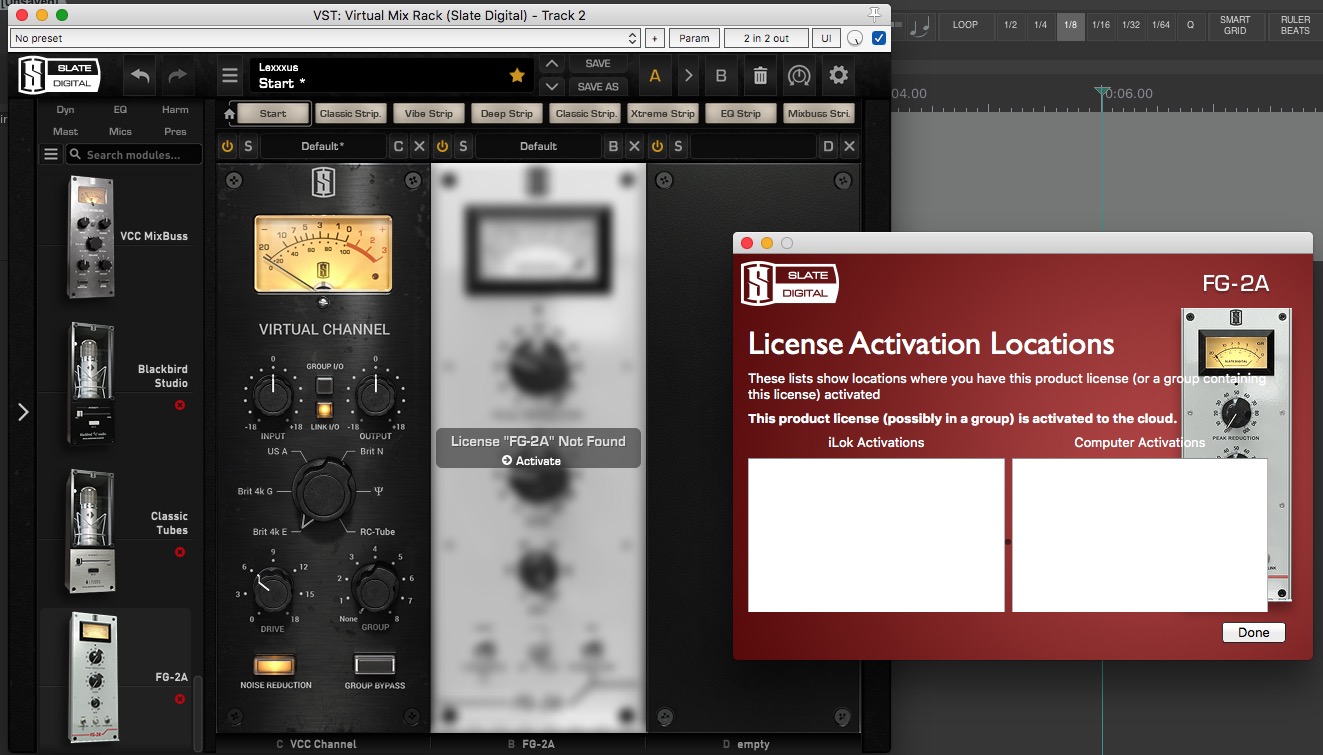Click the red unlicensed badge under FG-2A
This screenshot has width=1323, height=755.
click(x=180, y=699)
